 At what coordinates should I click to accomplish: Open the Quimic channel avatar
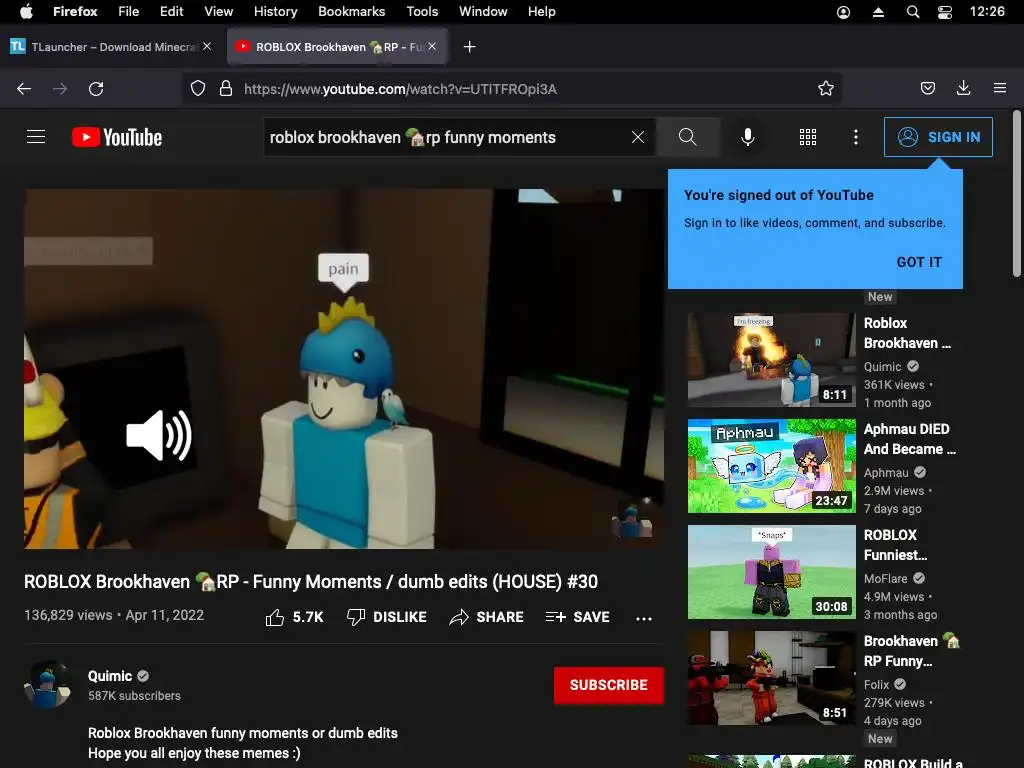pos(48,684)
